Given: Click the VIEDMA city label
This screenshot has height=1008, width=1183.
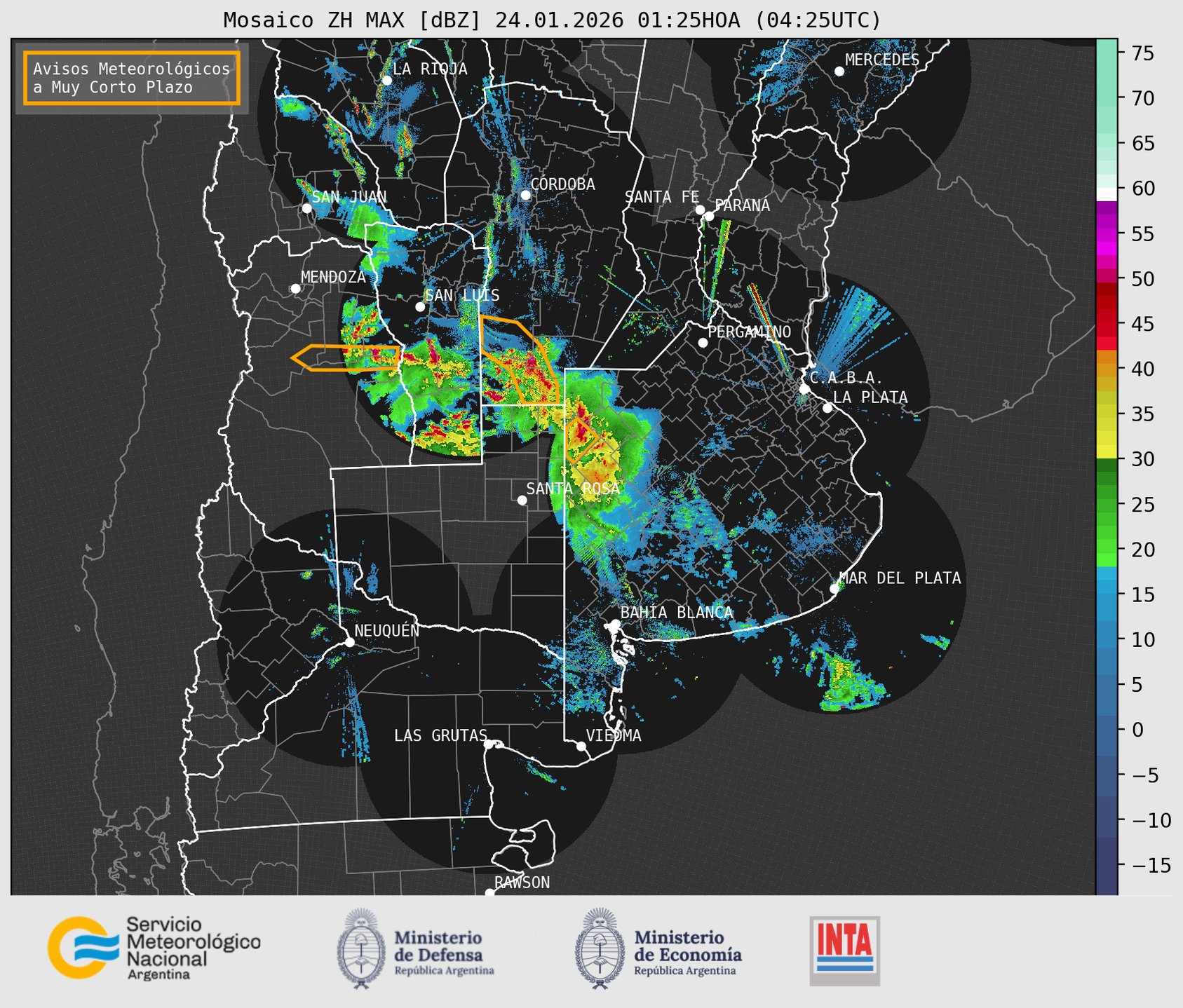Looking at the screenshot, I should (x=614, y=735).
